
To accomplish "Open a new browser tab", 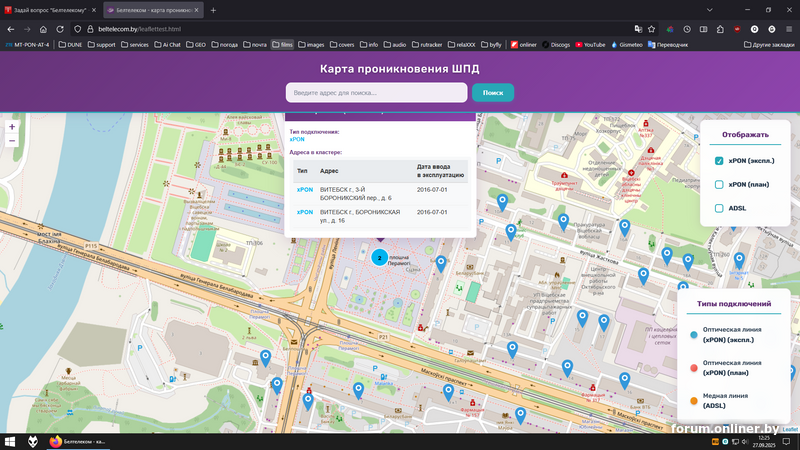I will point(213,10).
